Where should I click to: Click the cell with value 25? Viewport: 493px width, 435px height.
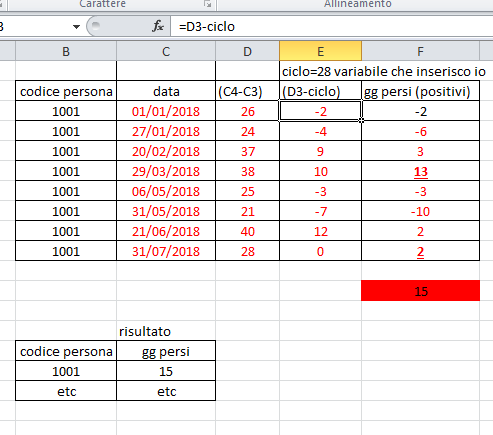[x=247, y=191]
